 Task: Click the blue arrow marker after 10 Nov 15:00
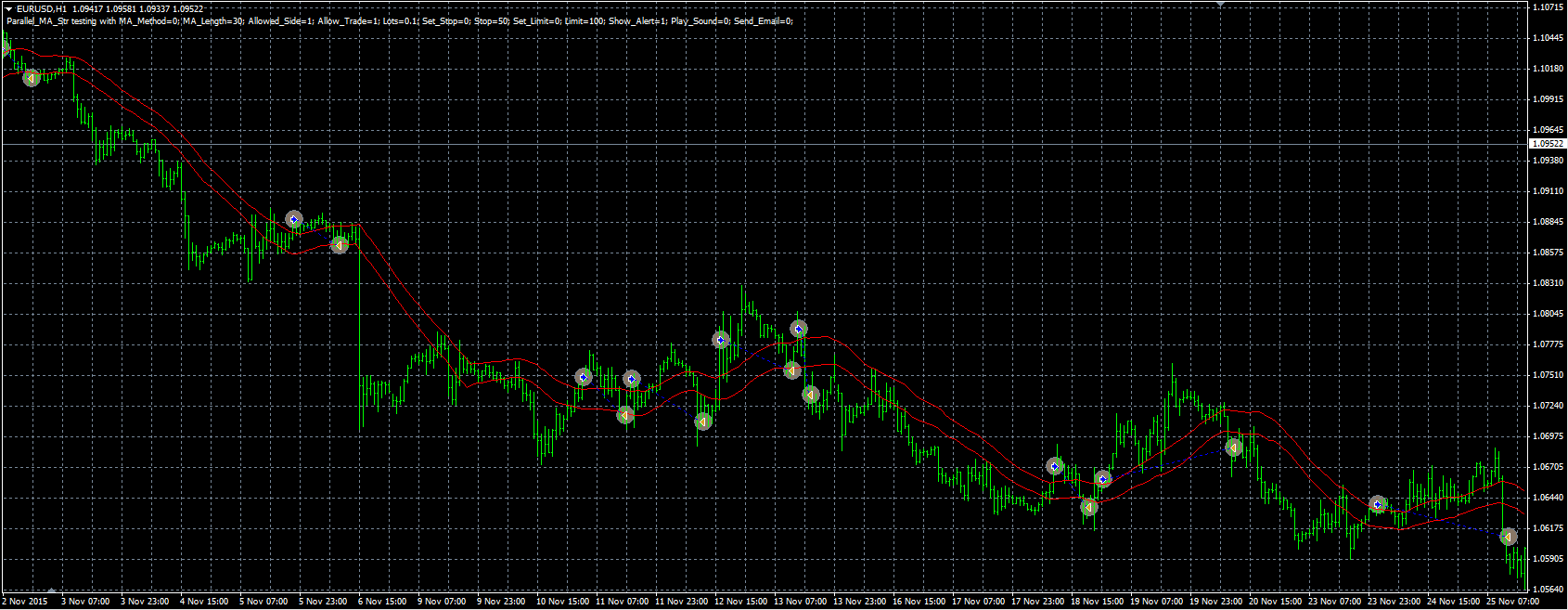coord(584,377)
